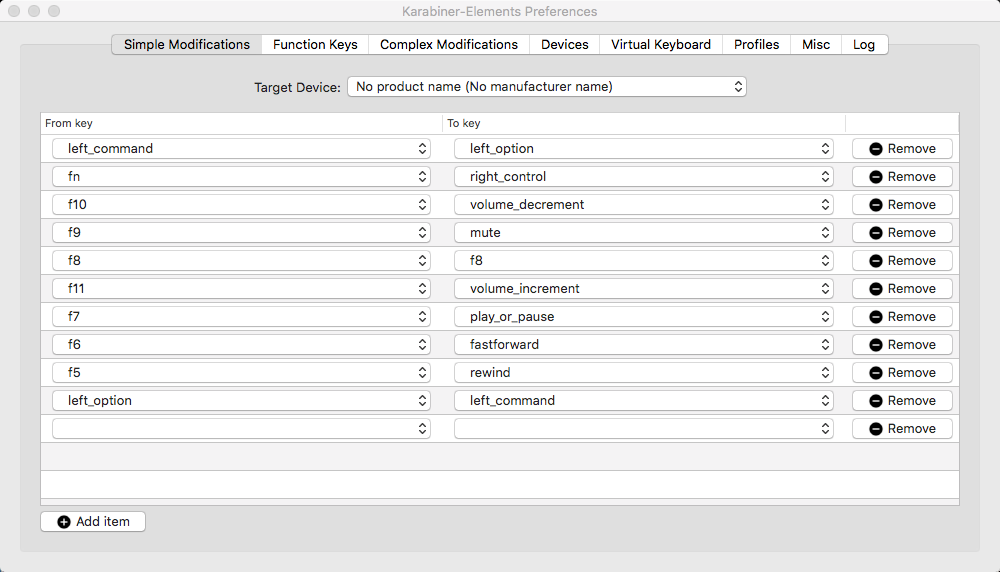Open the f11 From key dropdown

(x=241, y=289)
